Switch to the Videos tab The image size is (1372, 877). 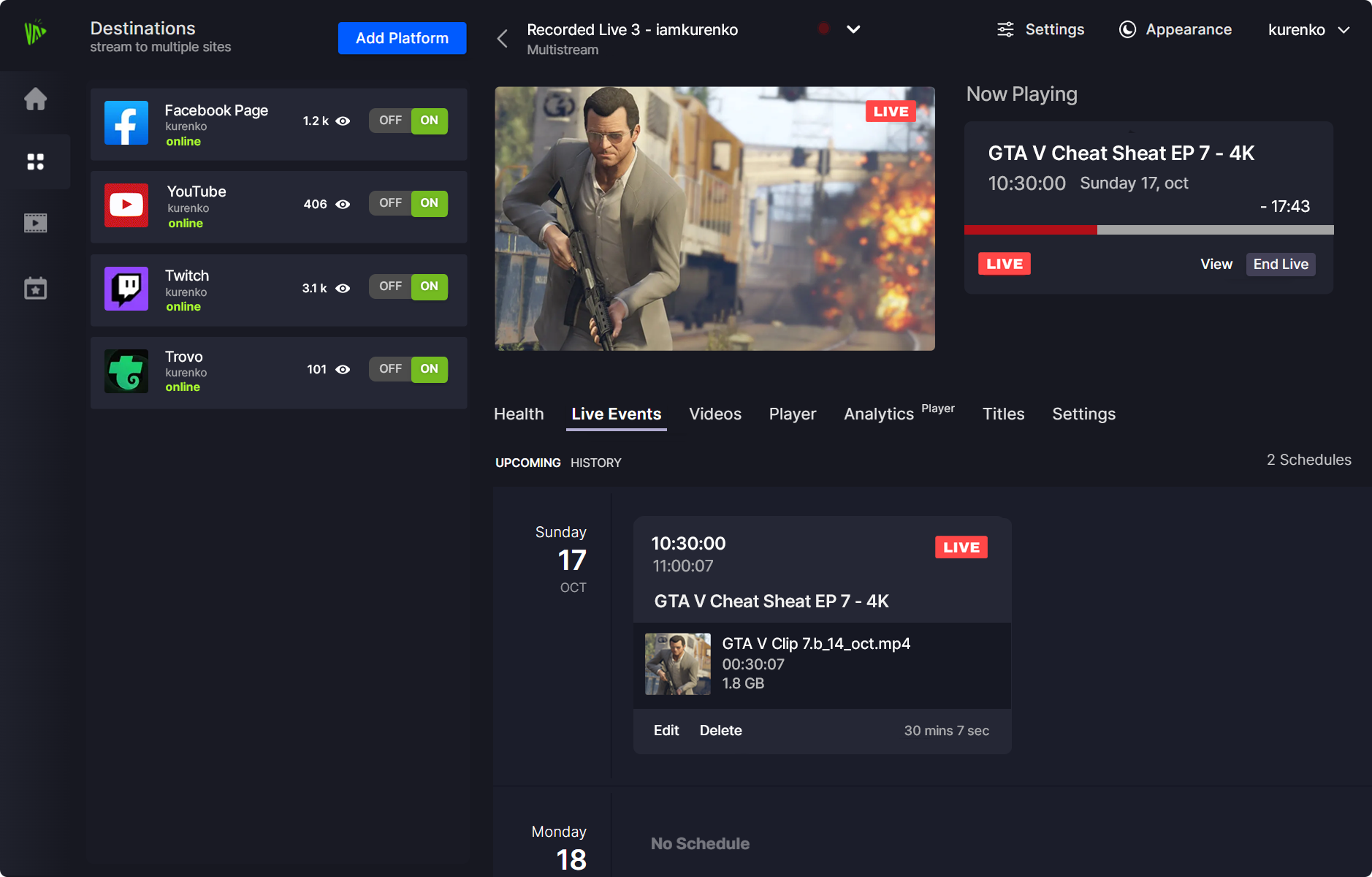click(715, 414)
